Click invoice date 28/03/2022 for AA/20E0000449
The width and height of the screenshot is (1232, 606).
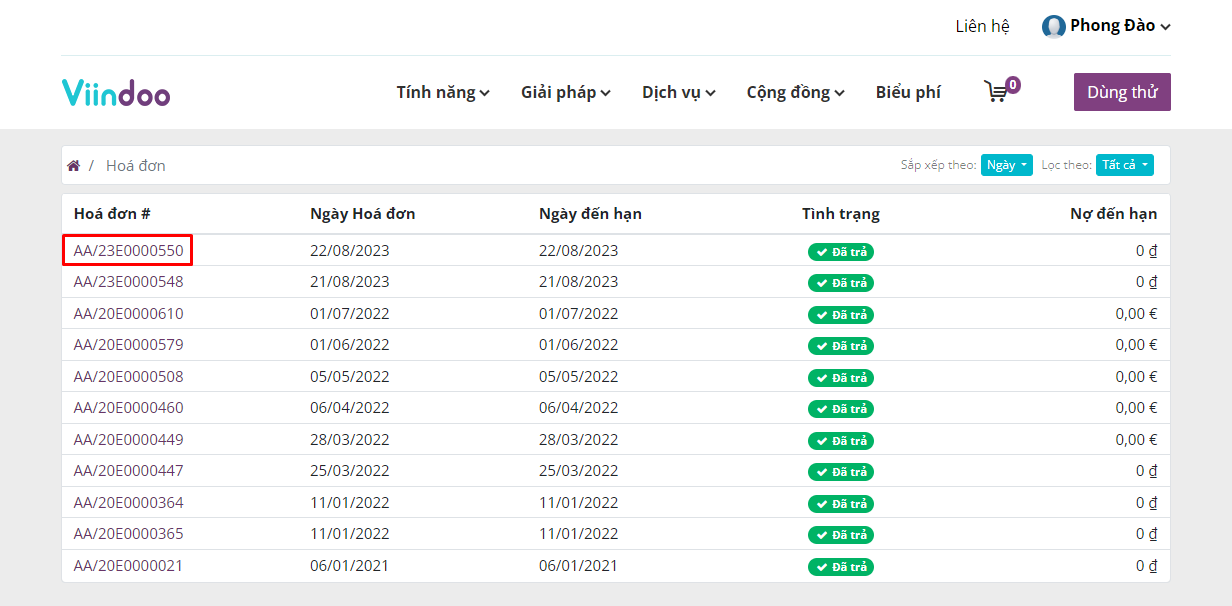click(x=350, y=440)
